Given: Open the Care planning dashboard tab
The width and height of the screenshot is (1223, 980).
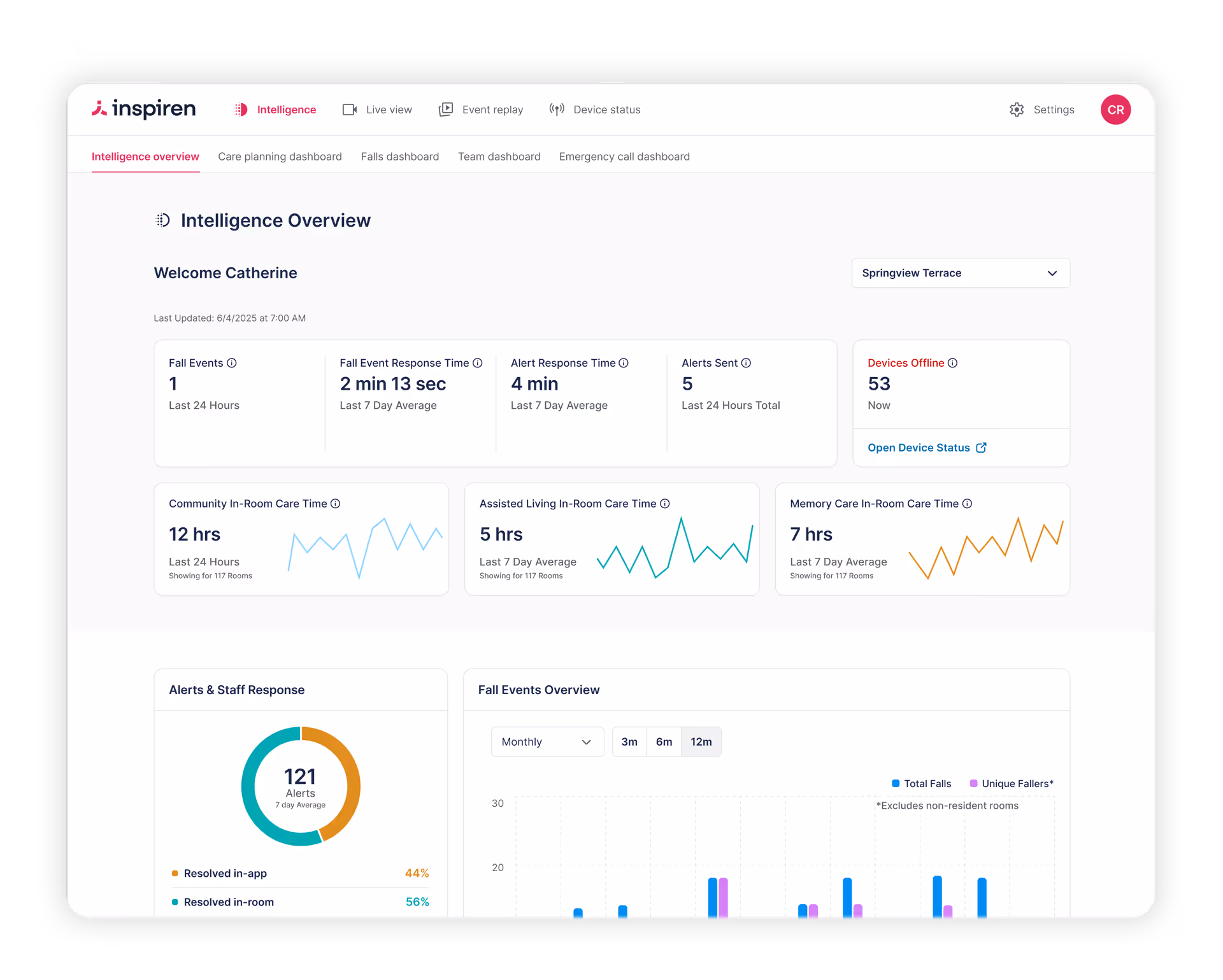Looking at the screenshot, I should point(280,157).
